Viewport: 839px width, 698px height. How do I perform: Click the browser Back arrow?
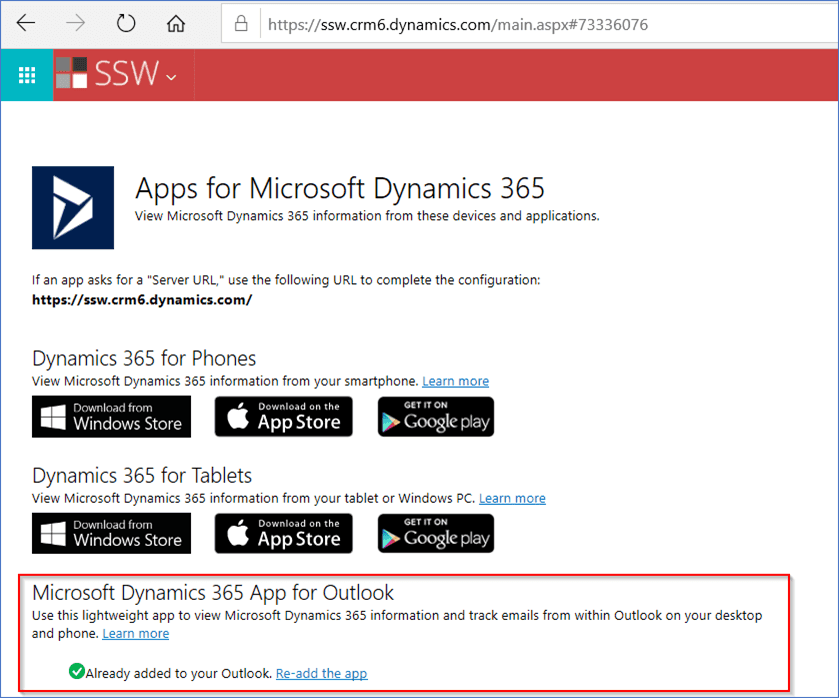coord(26,23)
